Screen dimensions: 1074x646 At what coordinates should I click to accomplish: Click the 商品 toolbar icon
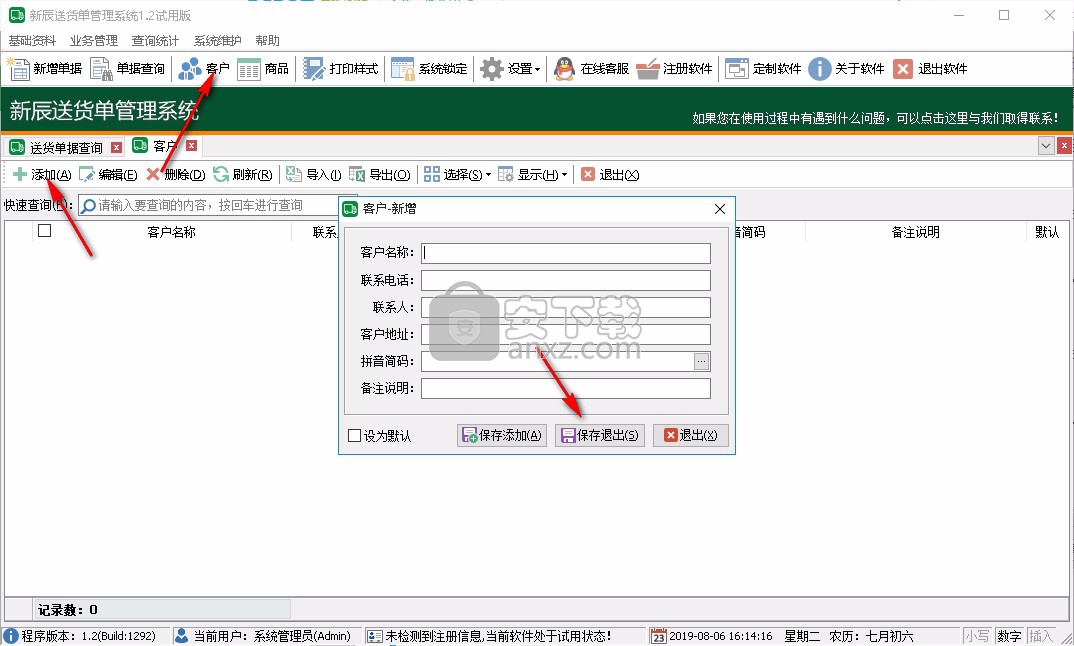coord(249,69)
